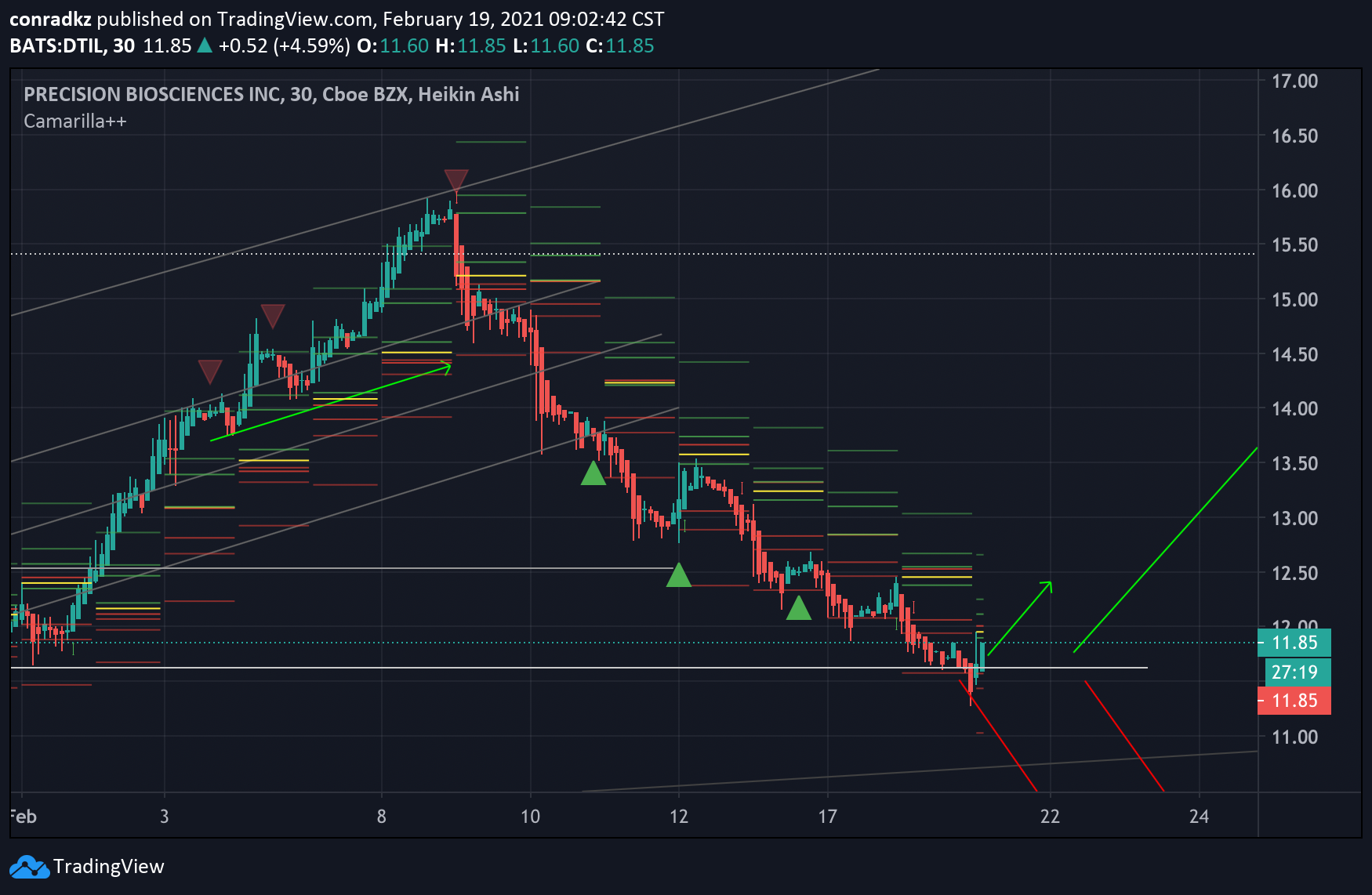Viewport: 1372px width, 895px height.
Task: Click the 27:19 bar countdown tag
Action: tap(1298, 672)
